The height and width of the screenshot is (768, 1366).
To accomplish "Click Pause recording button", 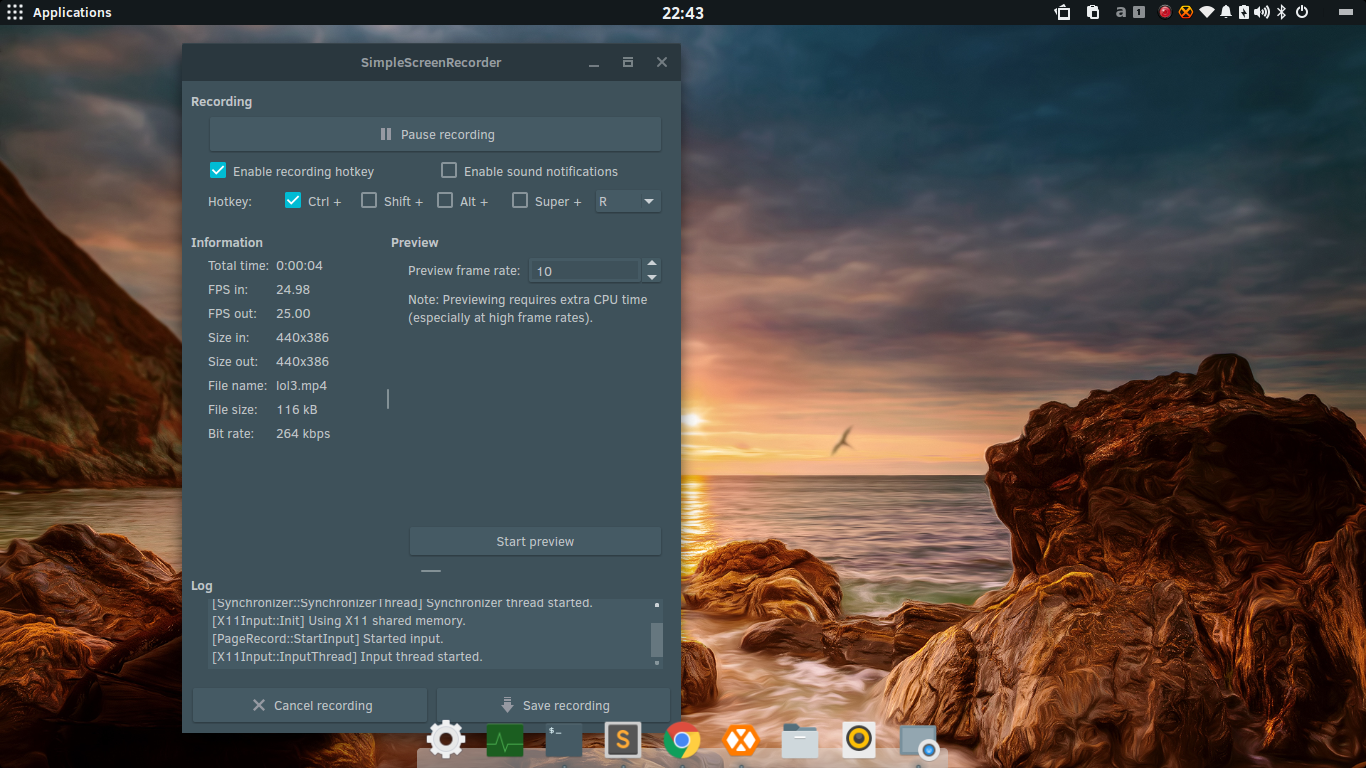I will [x=436, y=134].
